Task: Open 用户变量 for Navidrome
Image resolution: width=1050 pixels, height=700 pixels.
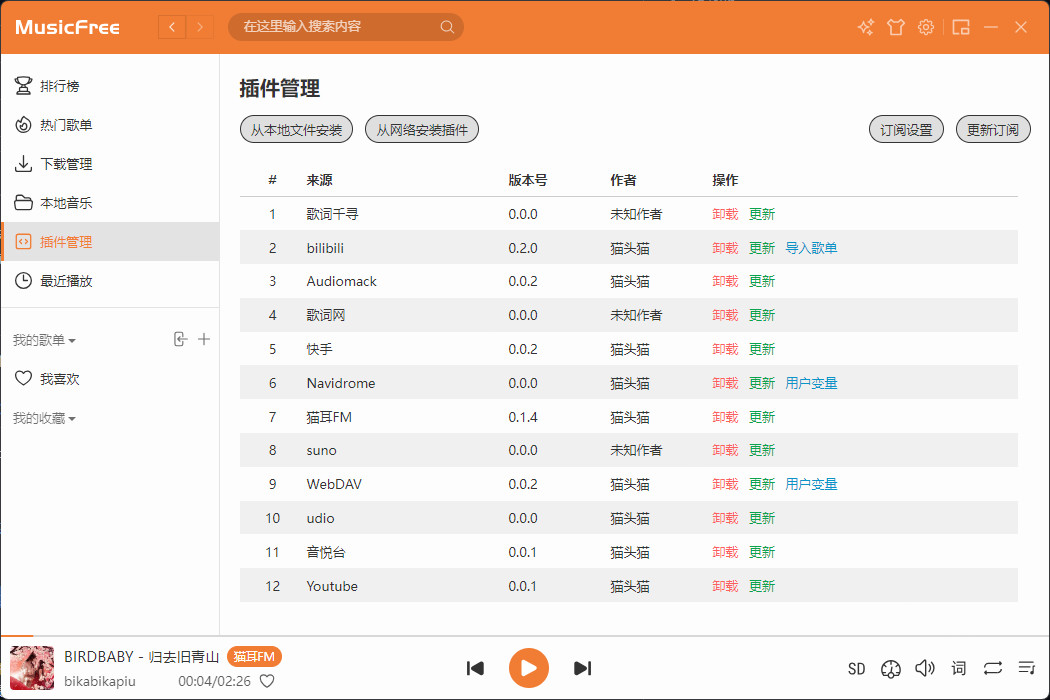Action: coord(811,383)
